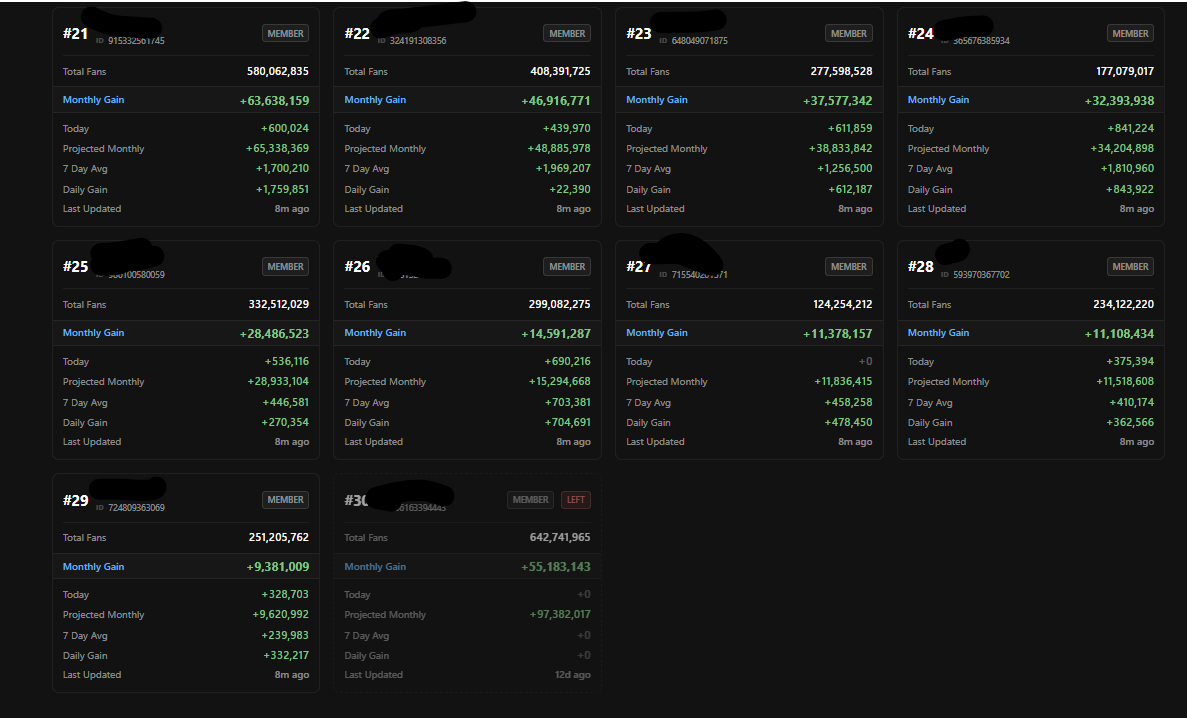Image resolution: width=1187 pixels, height=718 pixels.
Task: Click the MEMBER badge on card #26
Action: [x=567, y=267]
